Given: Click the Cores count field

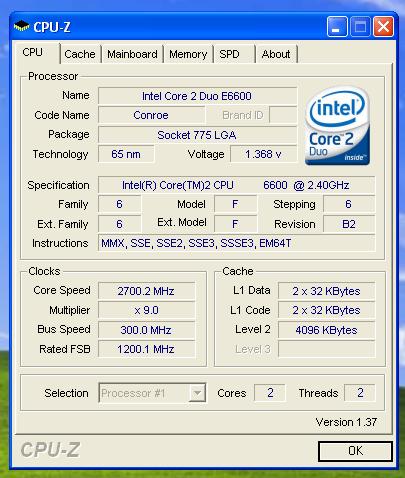Looking at the screenshot, I should [270, 393].
